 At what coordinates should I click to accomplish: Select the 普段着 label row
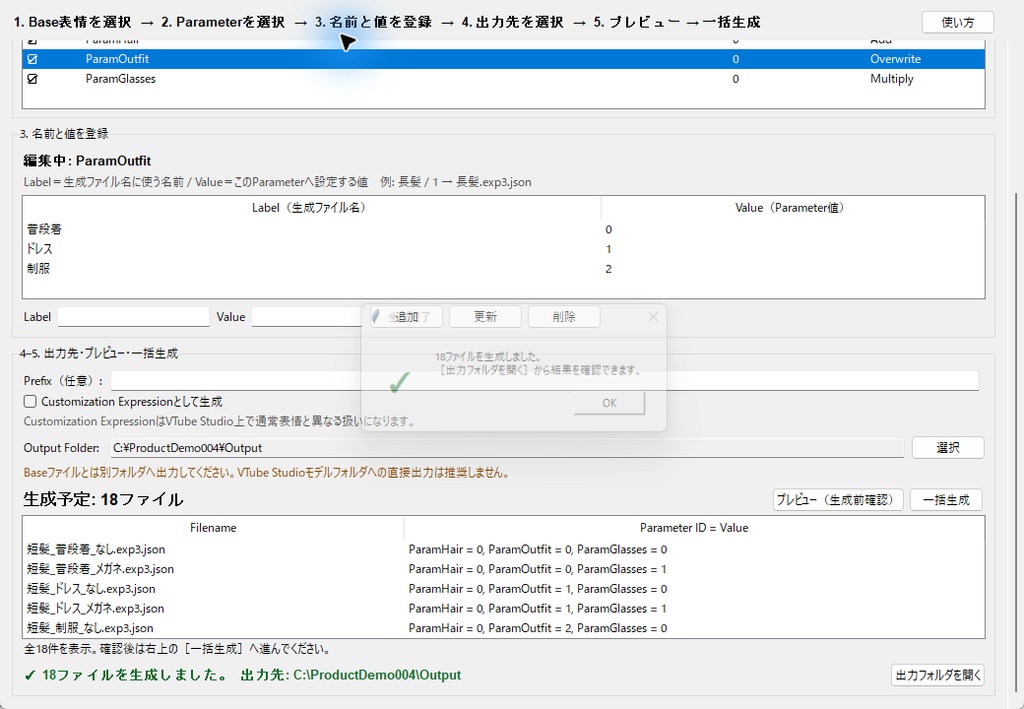pyautogui.click(x=504, y=229)
